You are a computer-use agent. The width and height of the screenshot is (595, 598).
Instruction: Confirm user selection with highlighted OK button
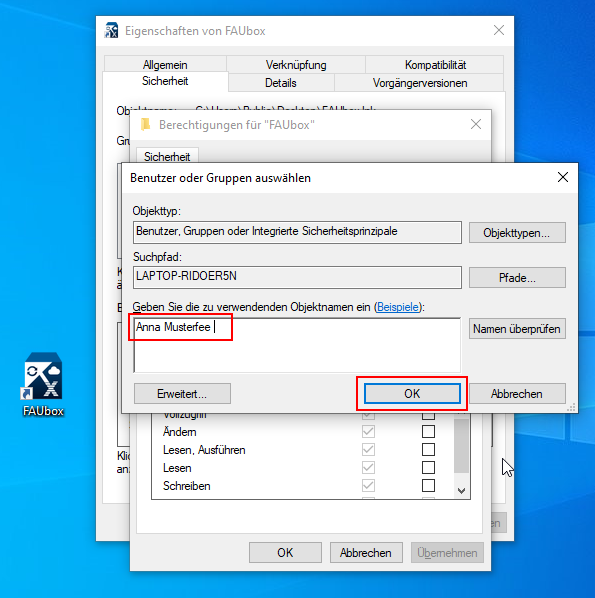pyautogui.click(x=412, y=394)
